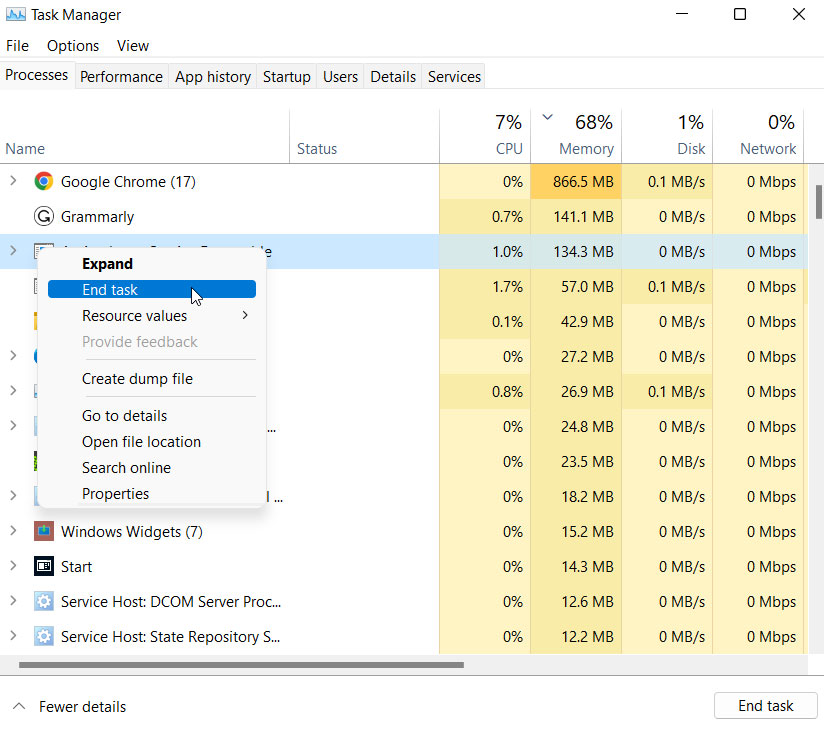Choose Go to details in context menu
This screenshot has width=824, height=733.
pos(152,416)
